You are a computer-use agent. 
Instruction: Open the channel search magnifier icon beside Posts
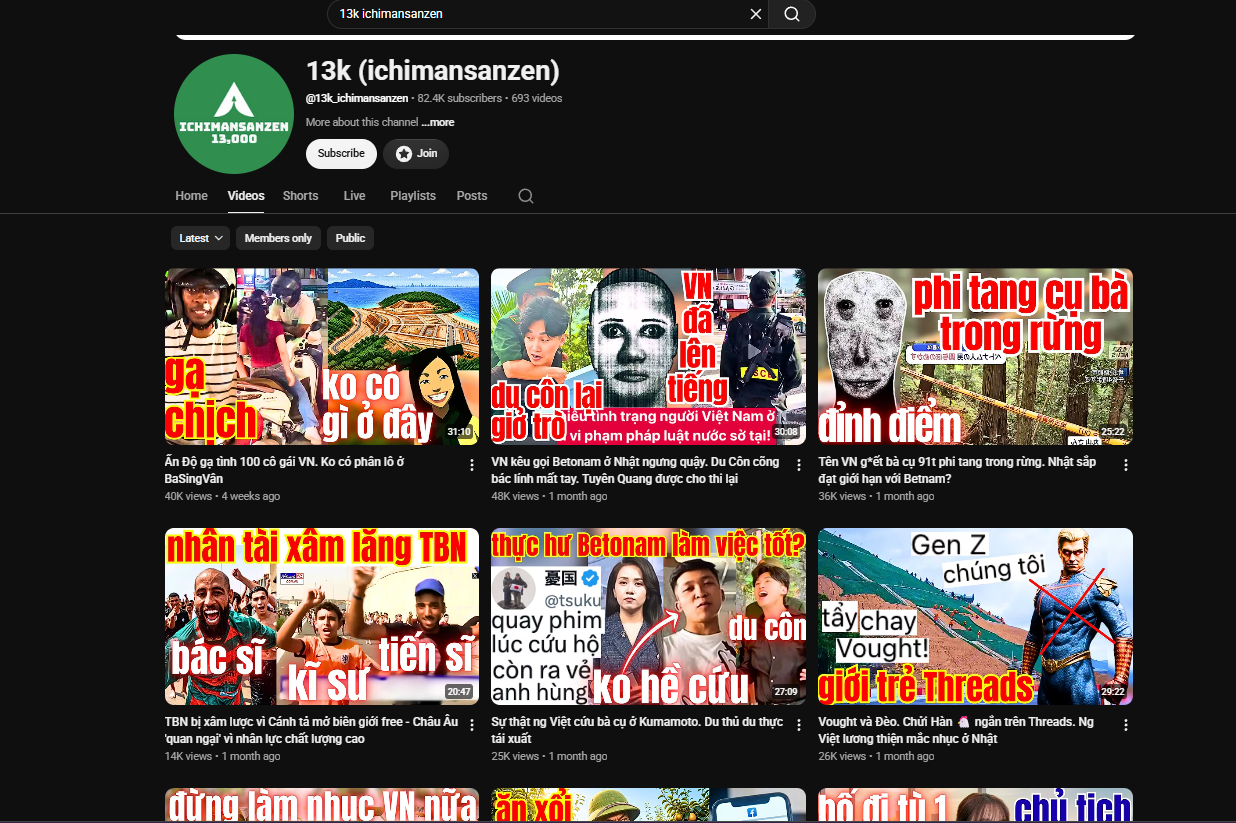coord(526,196)
